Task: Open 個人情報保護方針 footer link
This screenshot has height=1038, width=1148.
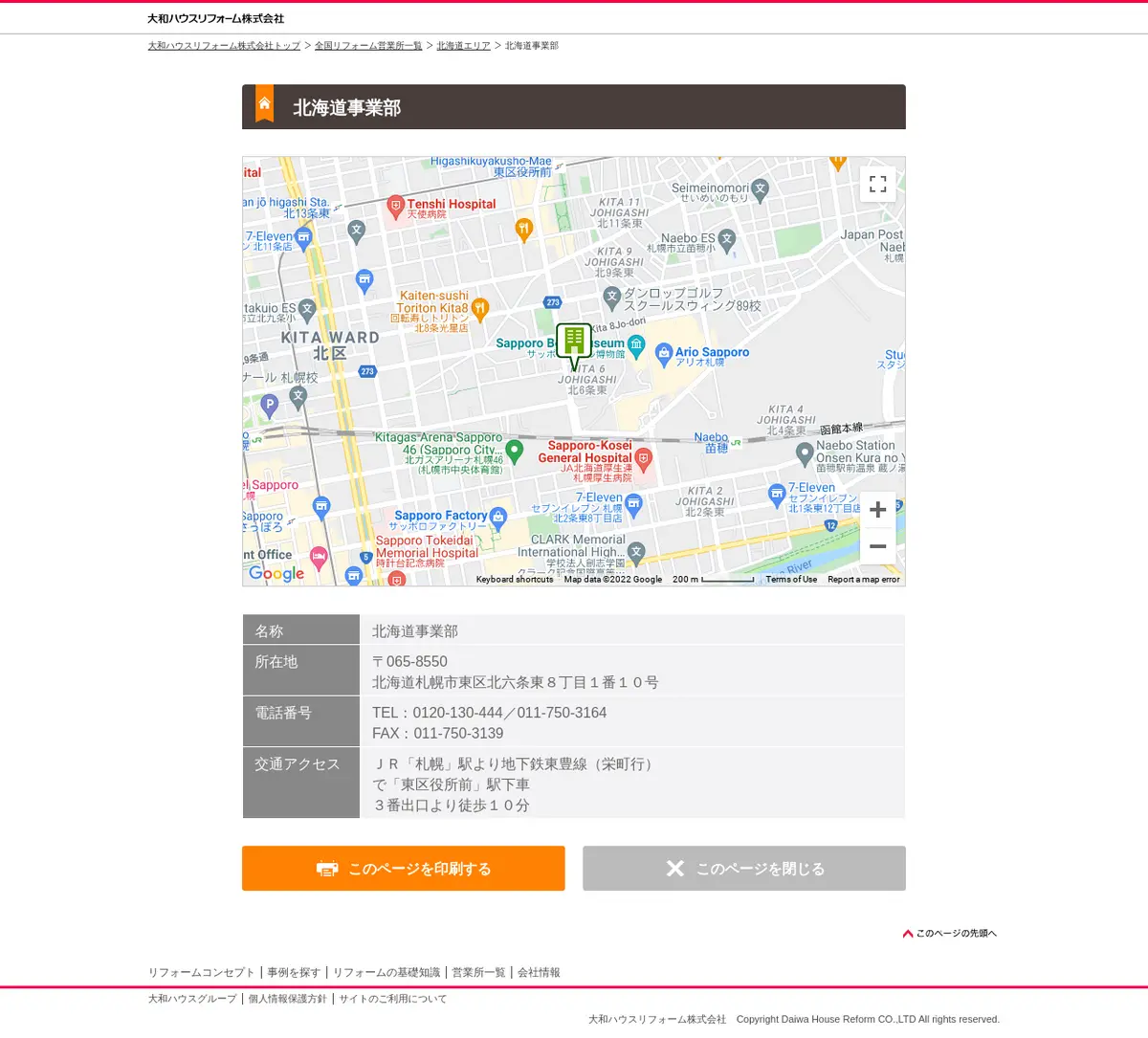Action: (287, 999)
